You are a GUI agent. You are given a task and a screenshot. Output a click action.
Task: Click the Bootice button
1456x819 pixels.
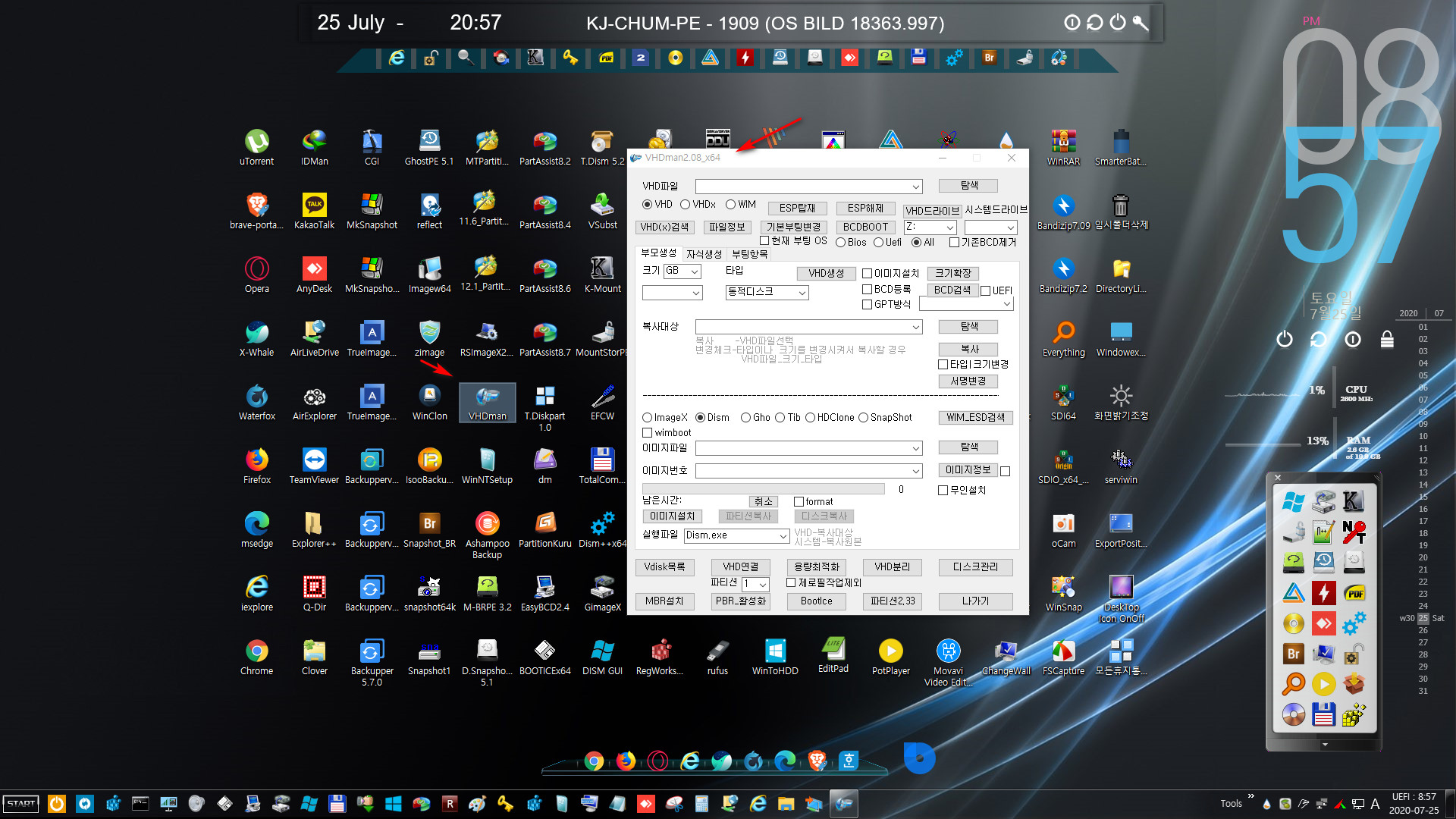pyautogui.click(x=816, y=601)
